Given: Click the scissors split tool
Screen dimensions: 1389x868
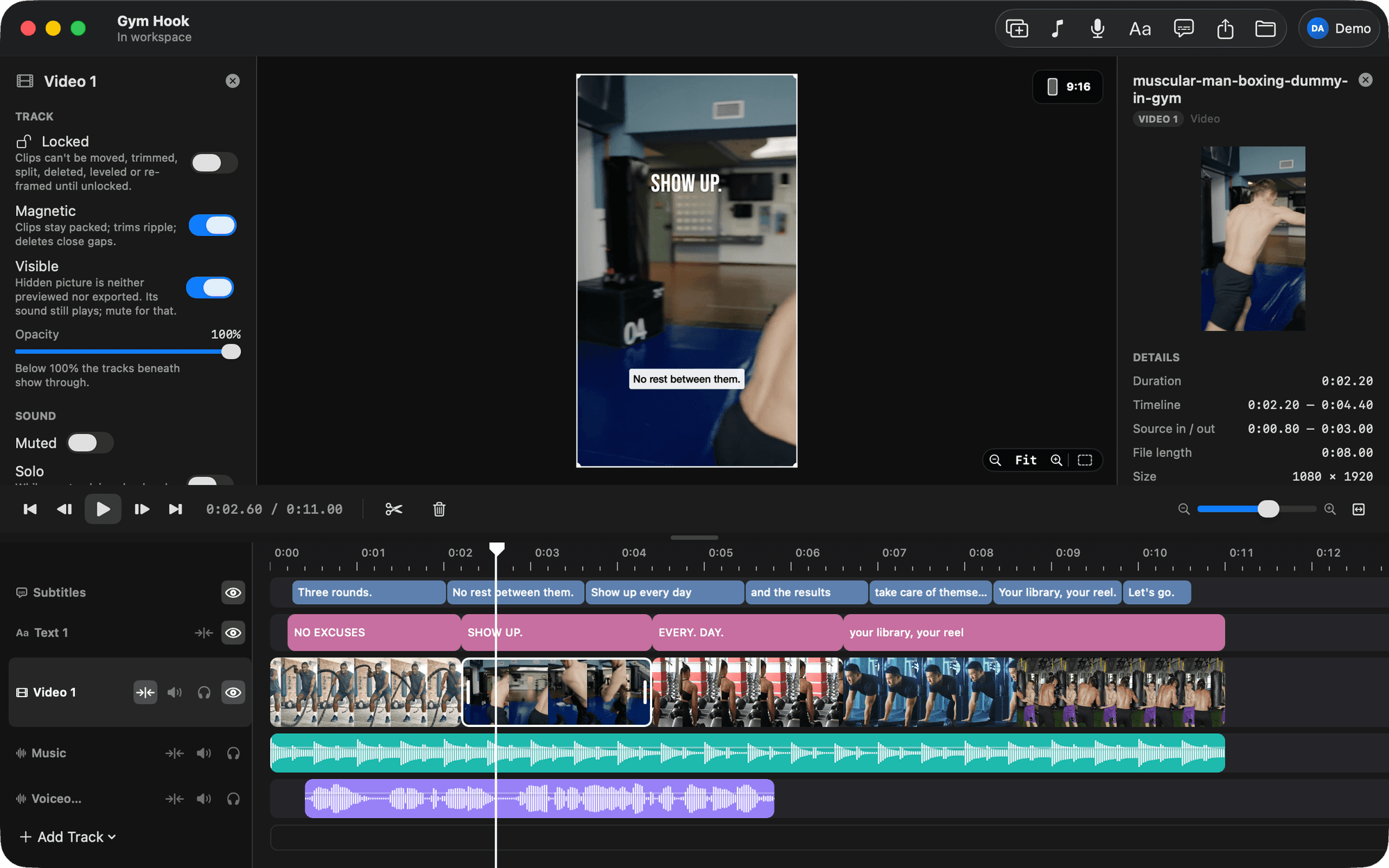Looking at the screenshot, I should tap(394, 509).
